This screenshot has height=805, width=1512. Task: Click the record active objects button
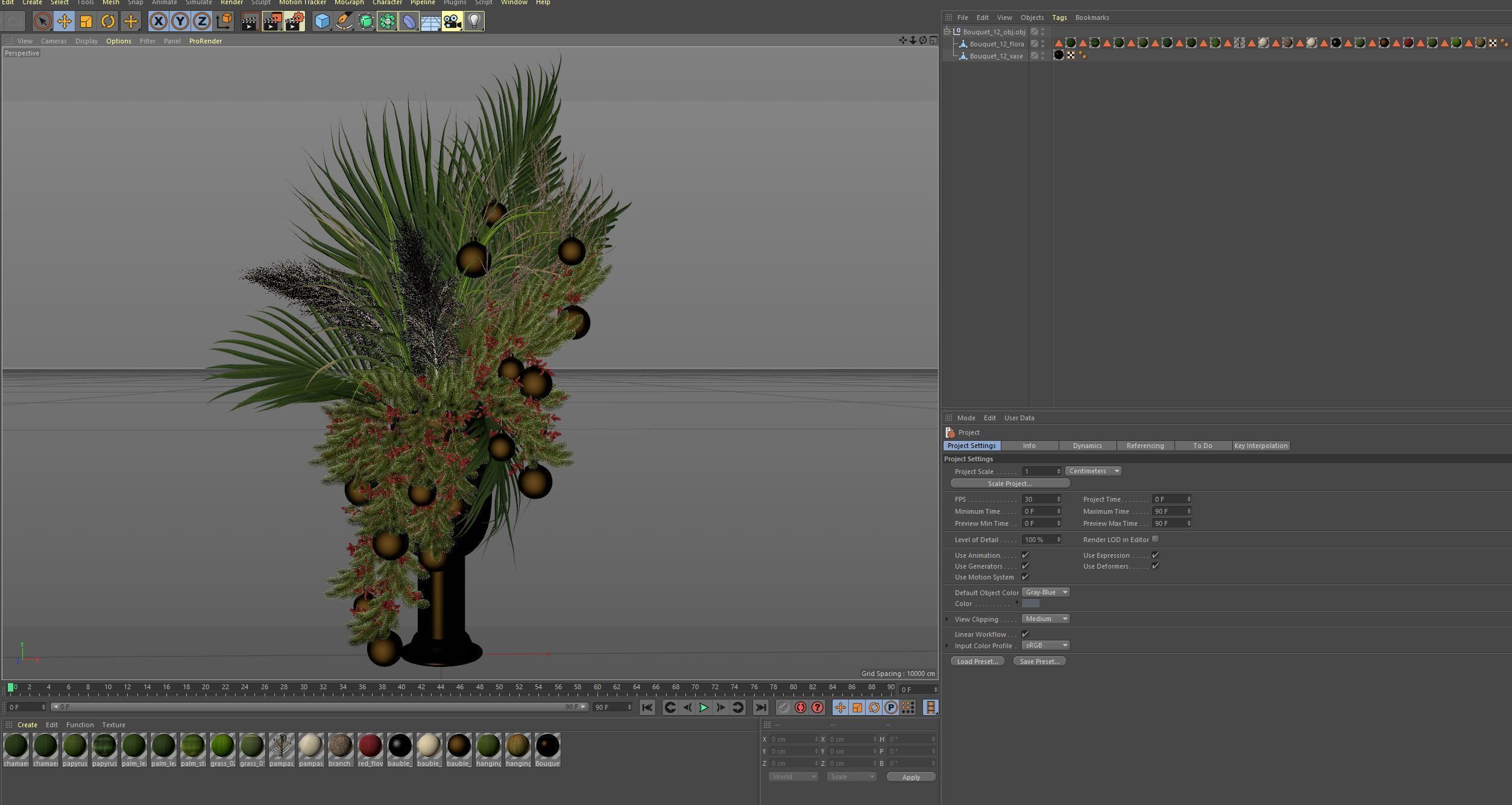click(x=783, y=707)
